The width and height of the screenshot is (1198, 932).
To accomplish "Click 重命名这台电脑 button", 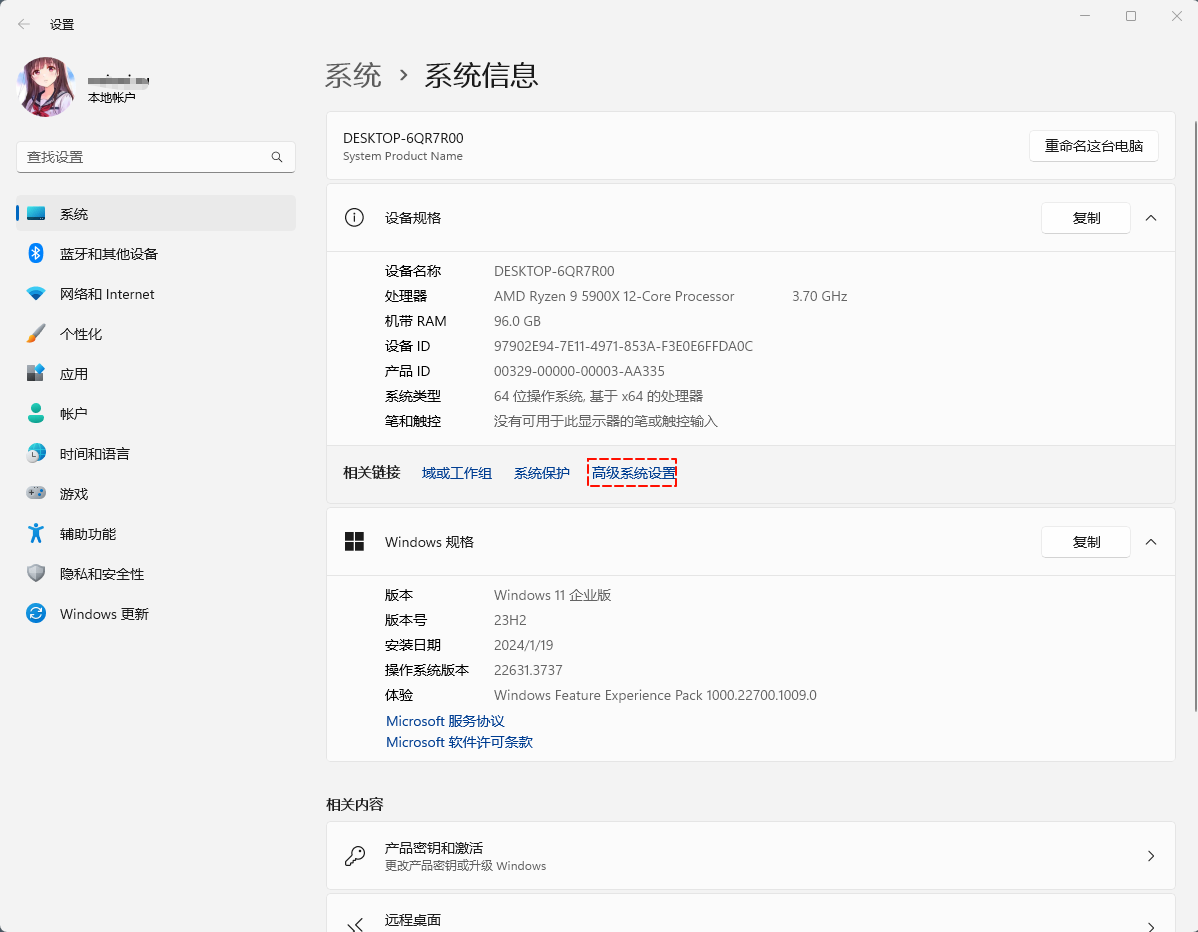I will [x=1093, y=145].
